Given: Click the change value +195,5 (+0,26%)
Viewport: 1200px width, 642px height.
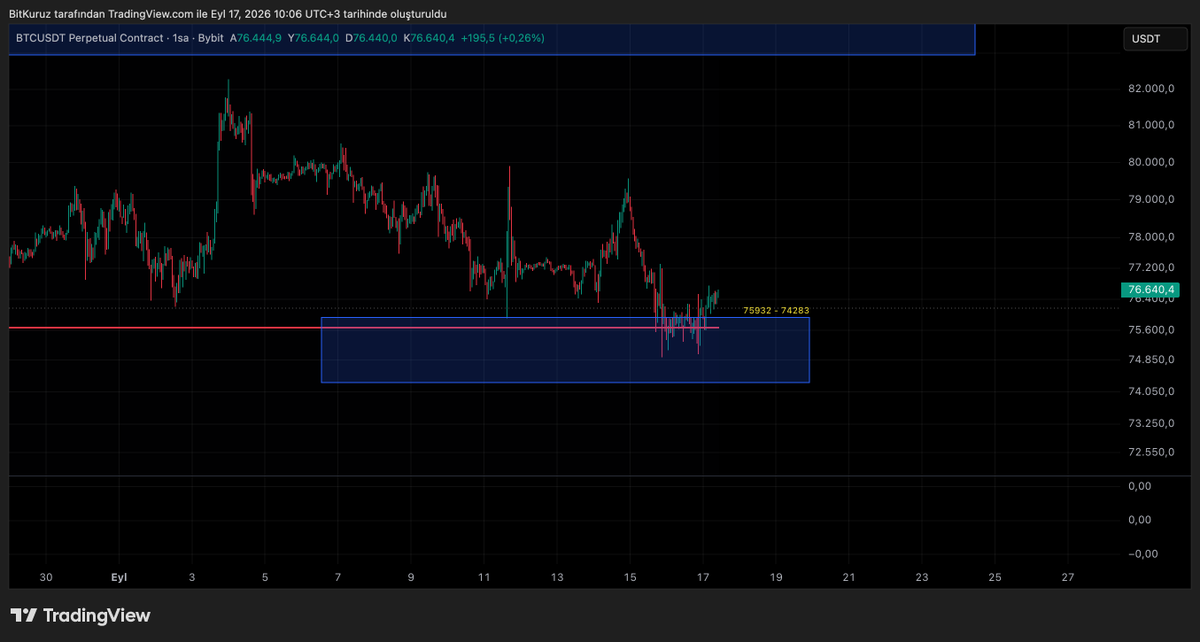Looking at the screenshot, I should click(502, 38).
